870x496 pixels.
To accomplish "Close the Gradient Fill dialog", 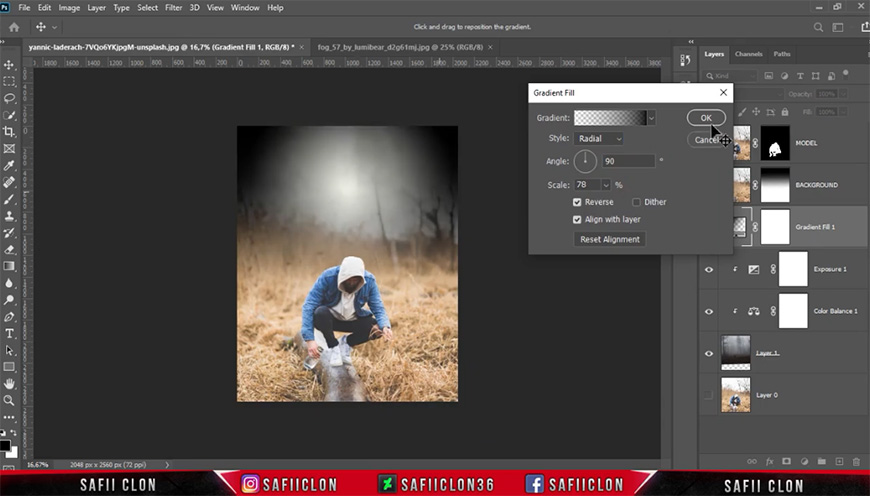I will coord(723,93).
